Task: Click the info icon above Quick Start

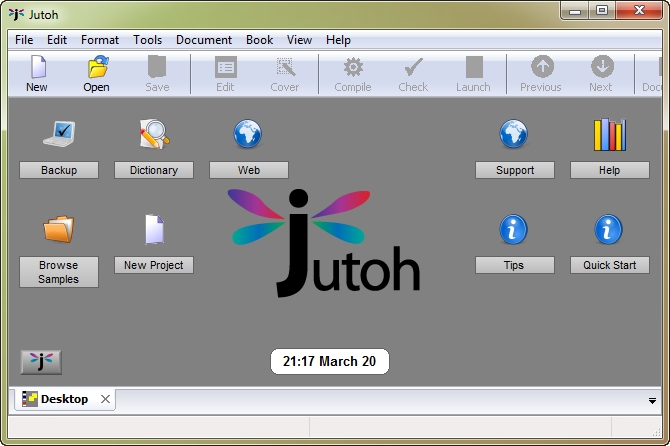Action: click(608, 229)
